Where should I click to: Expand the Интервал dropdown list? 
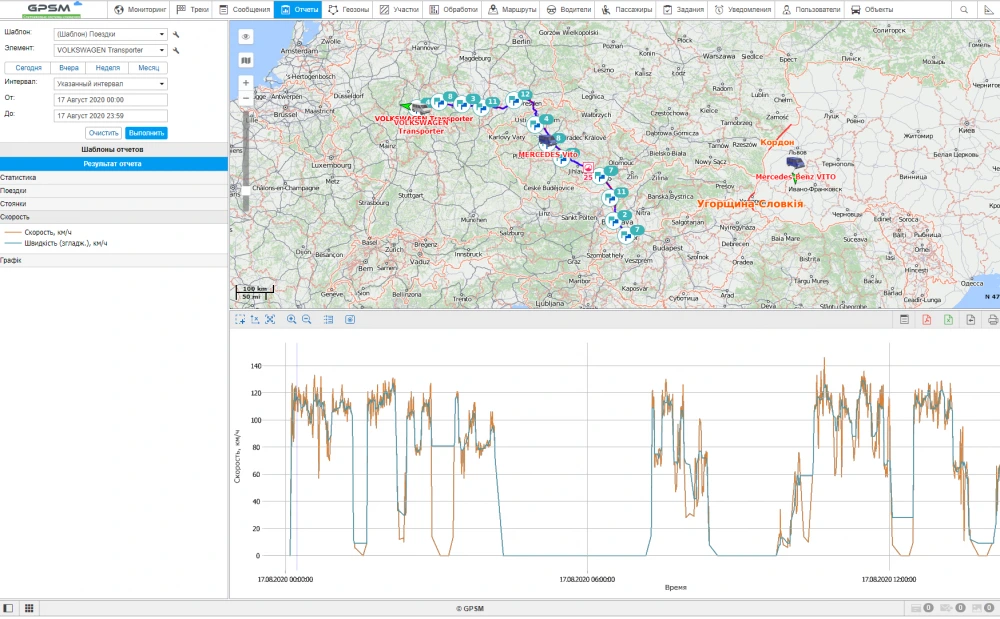110,84
